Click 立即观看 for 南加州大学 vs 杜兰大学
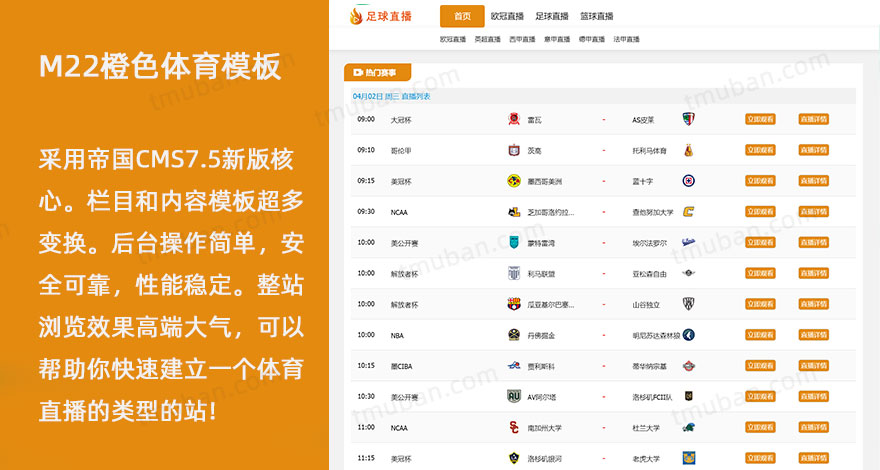Screen dimensions: 880x470 (x=760, y=427)
